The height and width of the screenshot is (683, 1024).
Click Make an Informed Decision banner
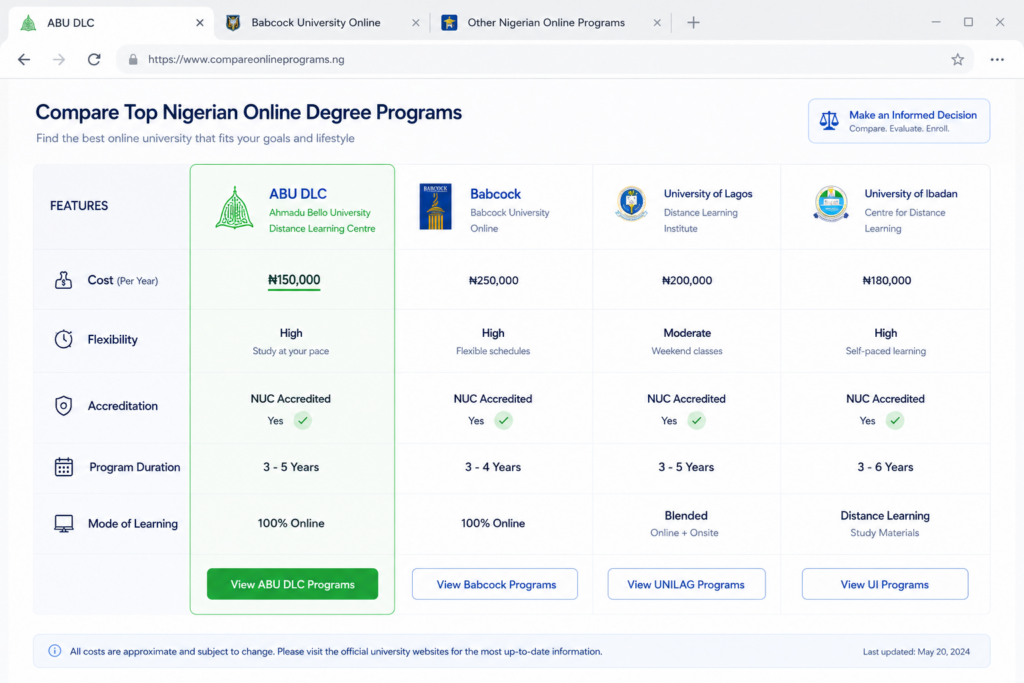(899, 121)
